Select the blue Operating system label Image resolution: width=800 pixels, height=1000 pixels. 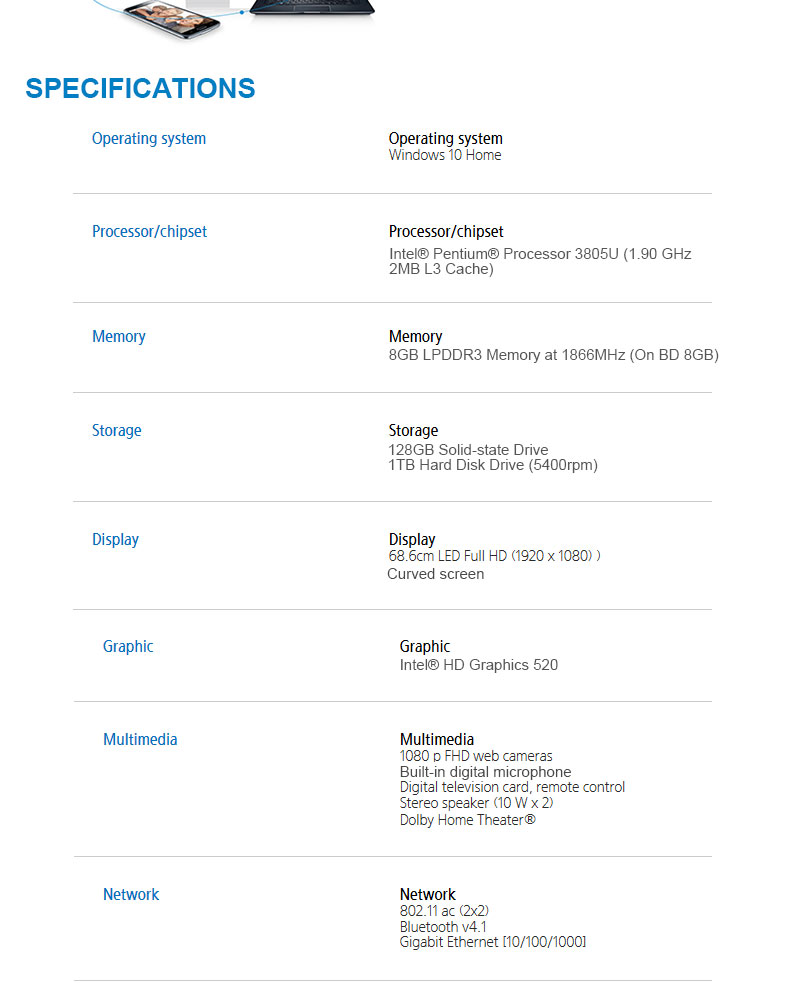[149, 139]
